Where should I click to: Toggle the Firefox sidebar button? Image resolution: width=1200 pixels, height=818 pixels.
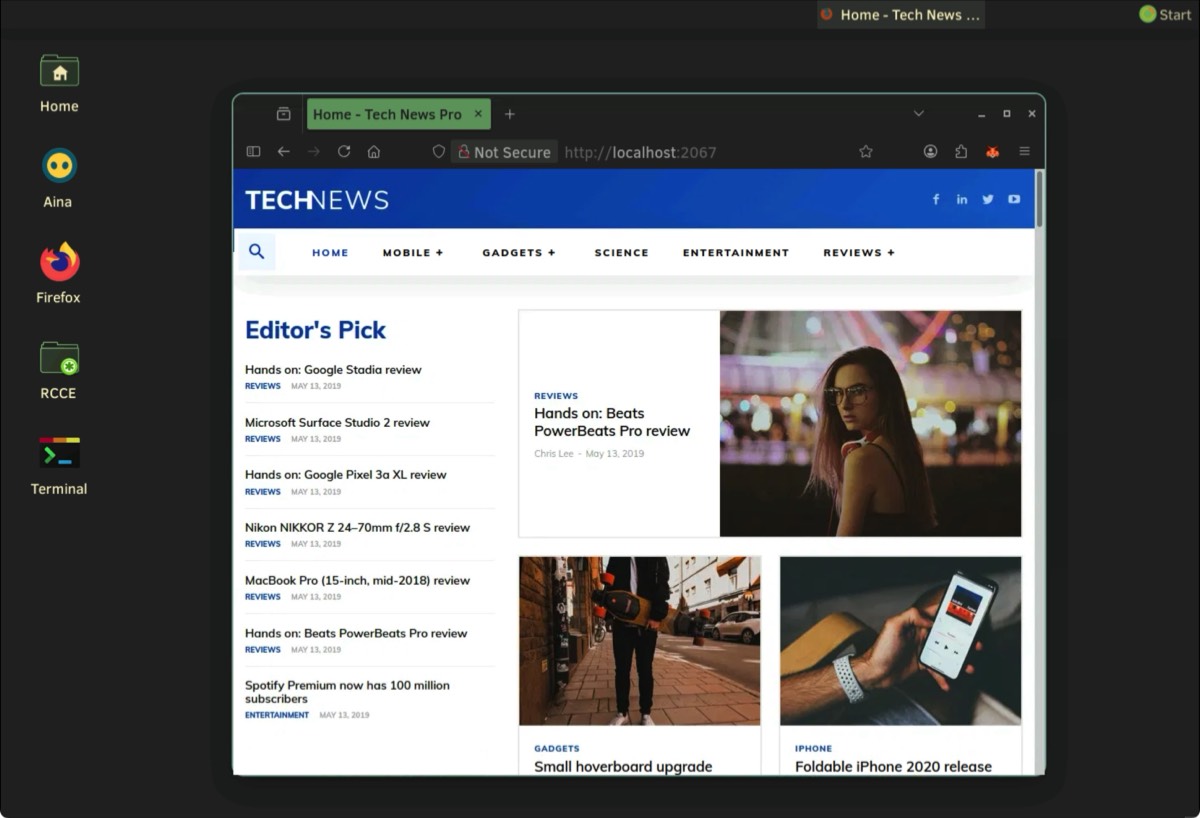(x=253, y=152)
